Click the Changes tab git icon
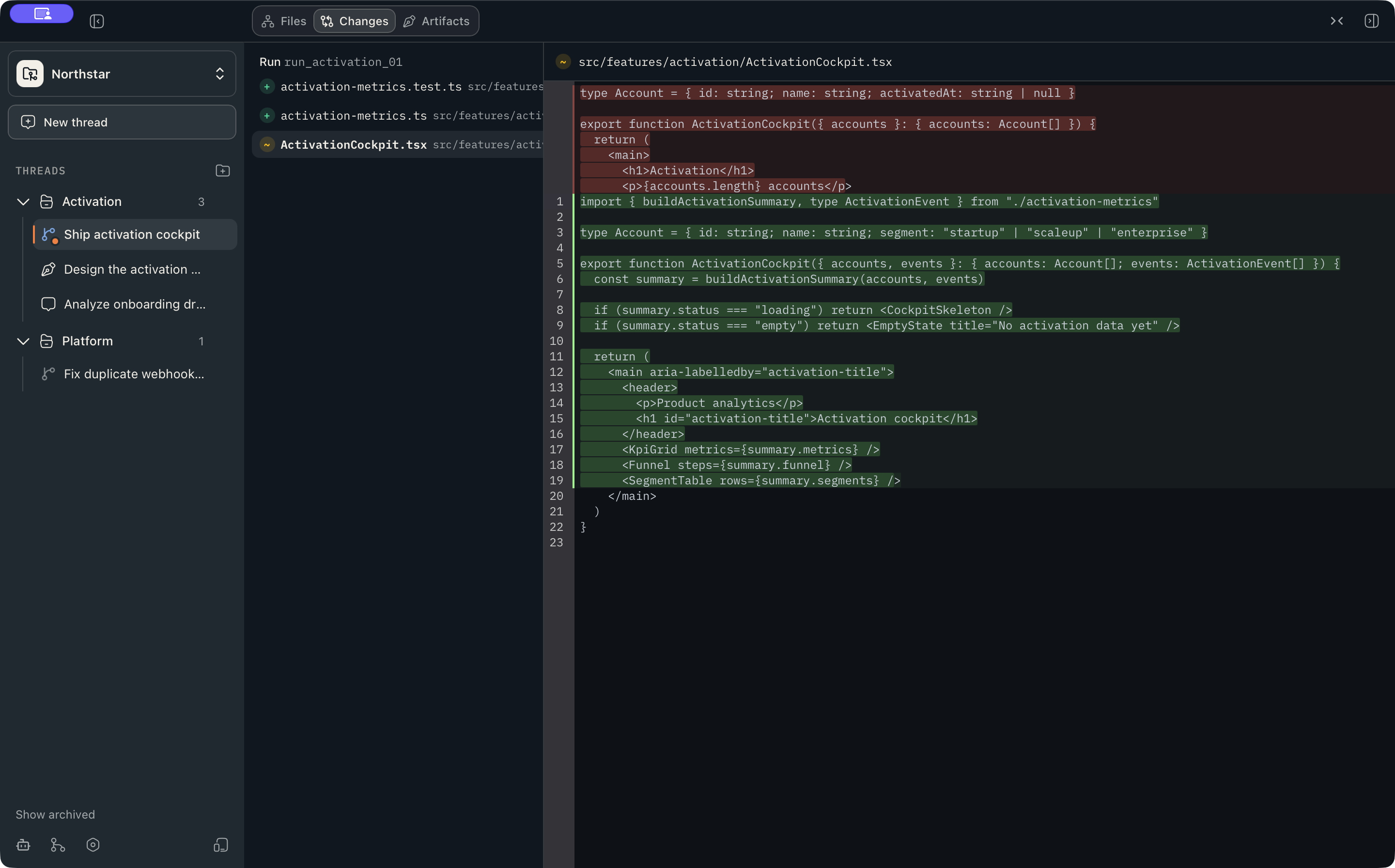Viewport: 1395px width, 868px height. 327,21
